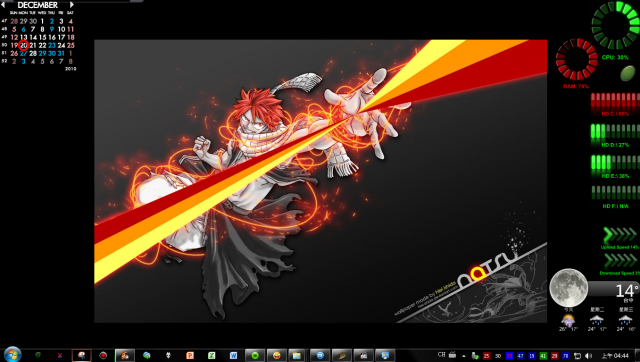Open the IME keyboard tray icon
The width and height of the screenshot is (640, 362).
[453, 355]
